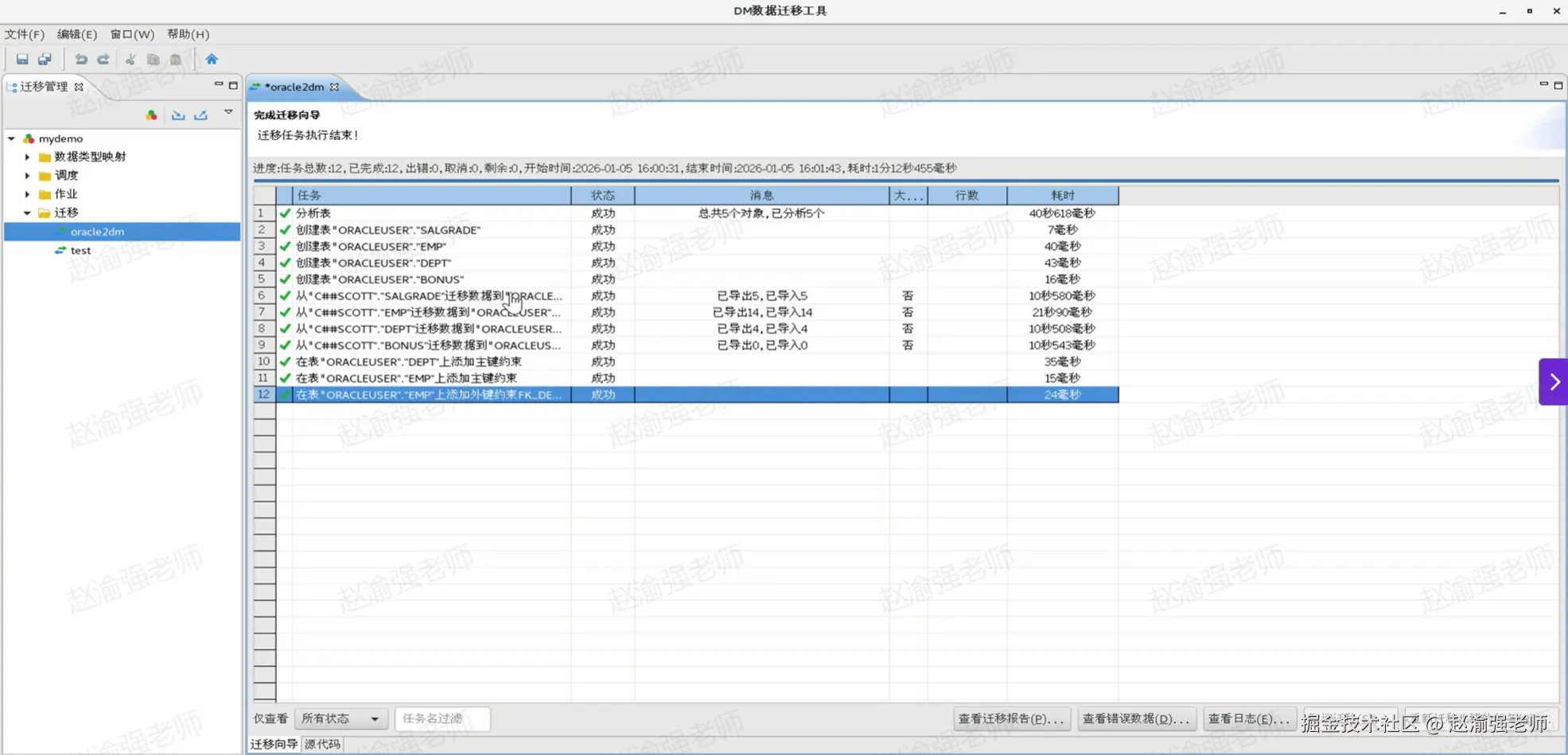Click message 已导出4, 已导入4
The height and width of the screenshot is (755, 1568).
pyautogui.click(x=762, y=329)
